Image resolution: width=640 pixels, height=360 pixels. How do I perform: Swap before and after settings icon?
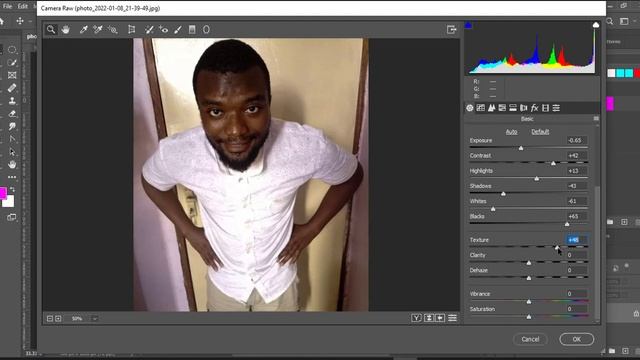[429, 318]
